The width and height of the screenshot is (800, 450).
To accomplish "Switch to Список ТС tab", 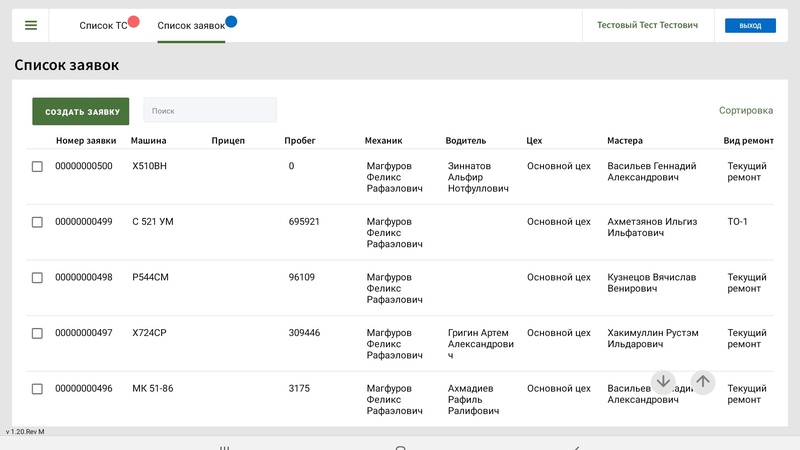I will coord(103,25).
